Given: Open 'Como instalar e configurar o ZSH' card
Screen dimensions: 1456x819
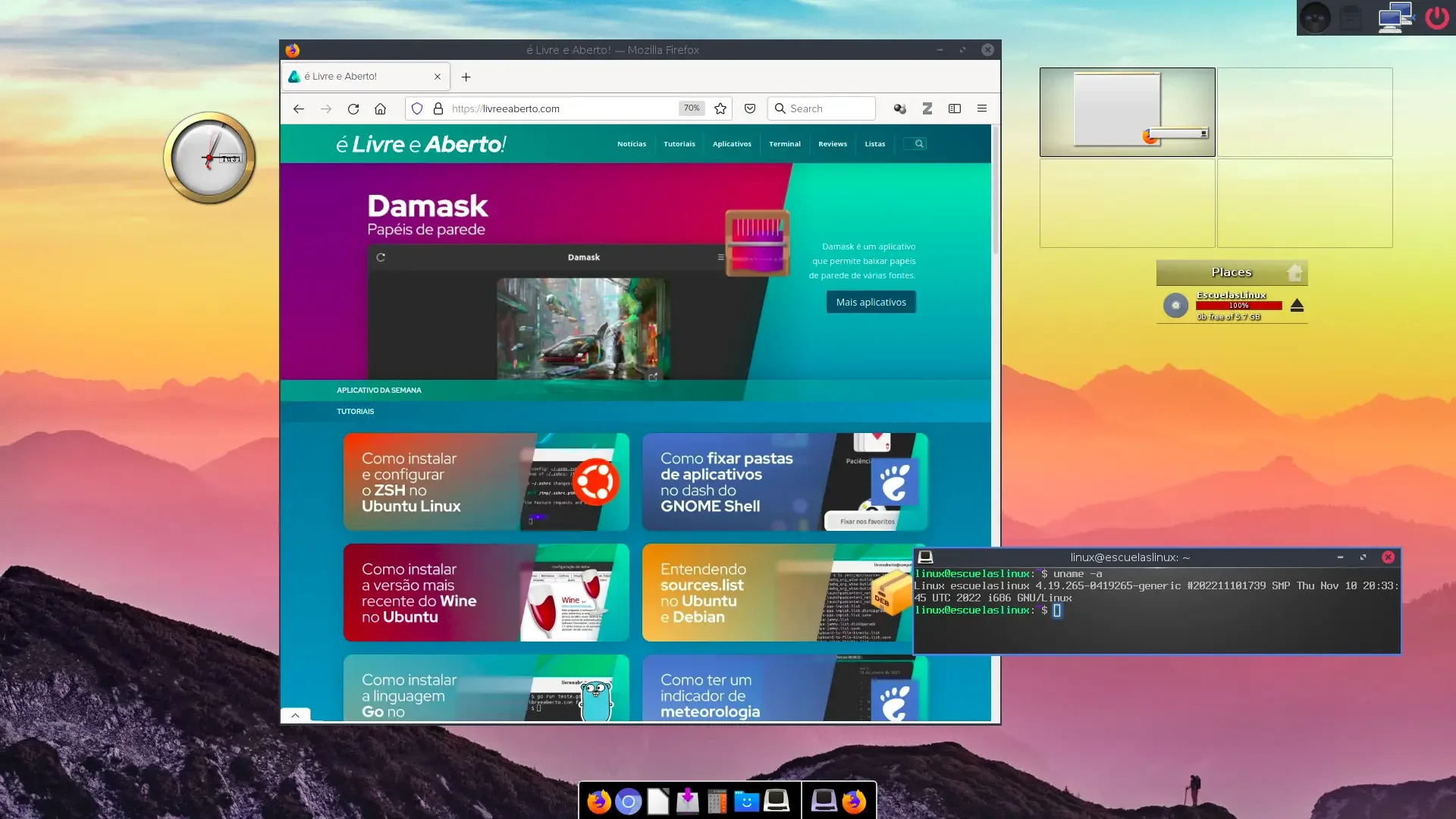Looking at the screenshot, I should (486, 482).
